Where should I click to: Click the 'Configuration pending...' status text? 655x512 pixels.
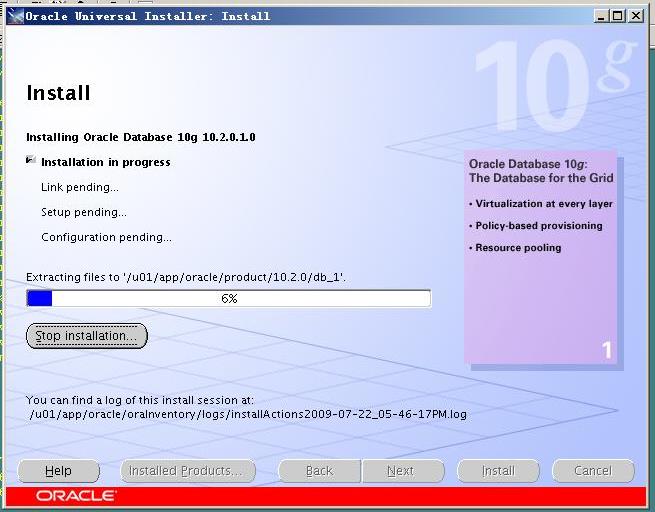[x=106, y=237]
